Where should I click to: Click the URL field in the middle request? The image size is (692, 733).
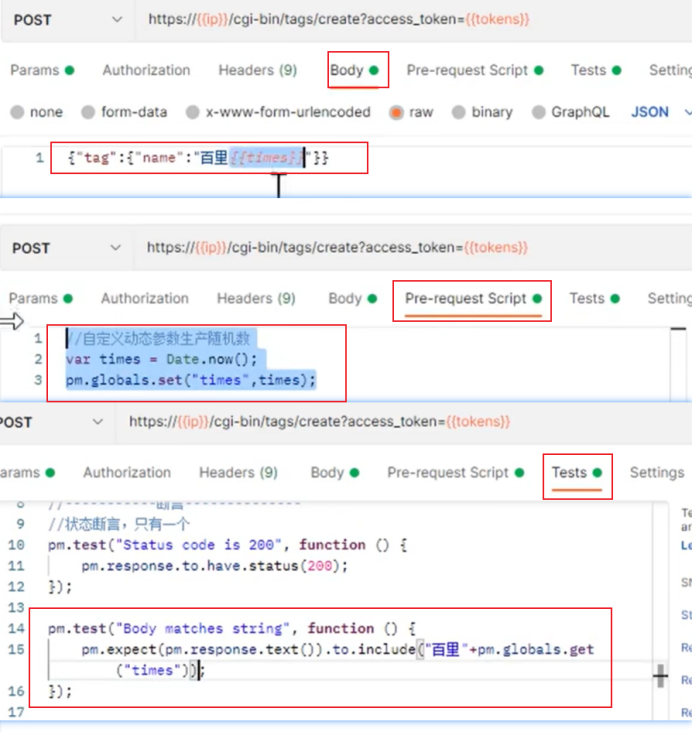tap(337, 247)
